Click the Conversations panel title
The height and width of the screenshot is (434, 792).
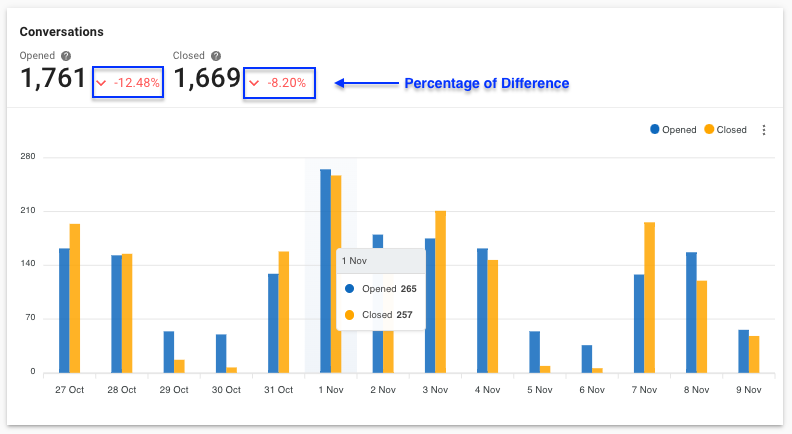pos(62,33)
